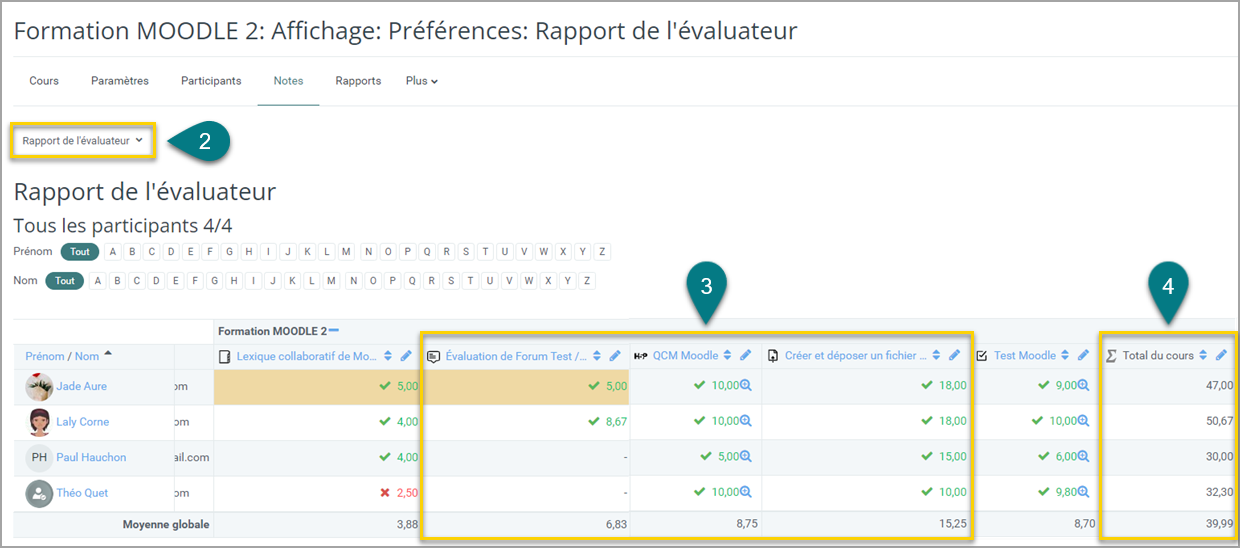Sort the Test Moodle column
1240x548 pixels.
pos(1066,356)
